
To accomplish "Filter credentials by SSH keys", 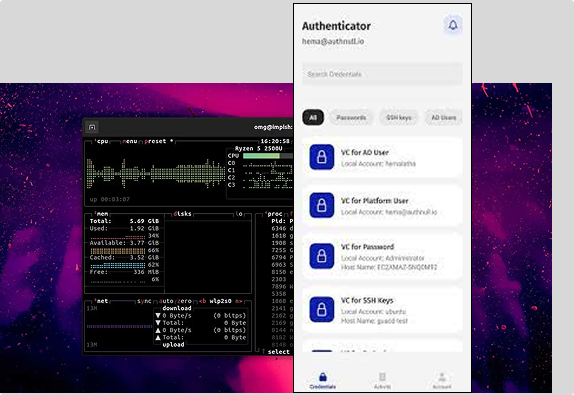I will [399, 118].
